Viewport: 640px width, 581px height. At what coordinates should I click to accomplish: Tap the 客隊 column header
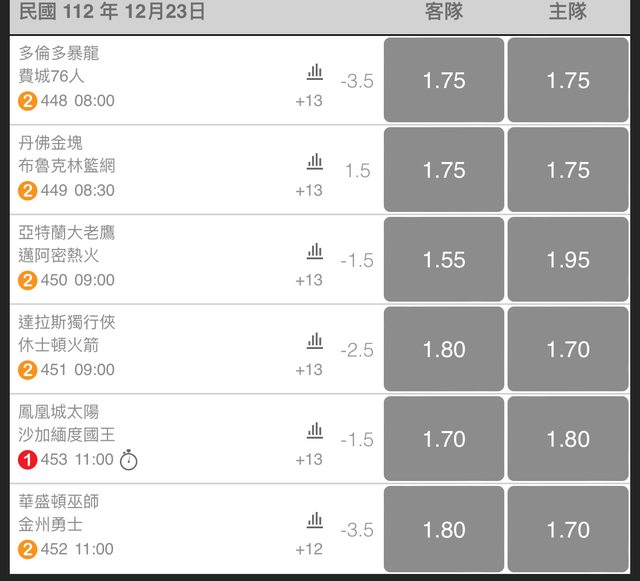click(444, 12)
